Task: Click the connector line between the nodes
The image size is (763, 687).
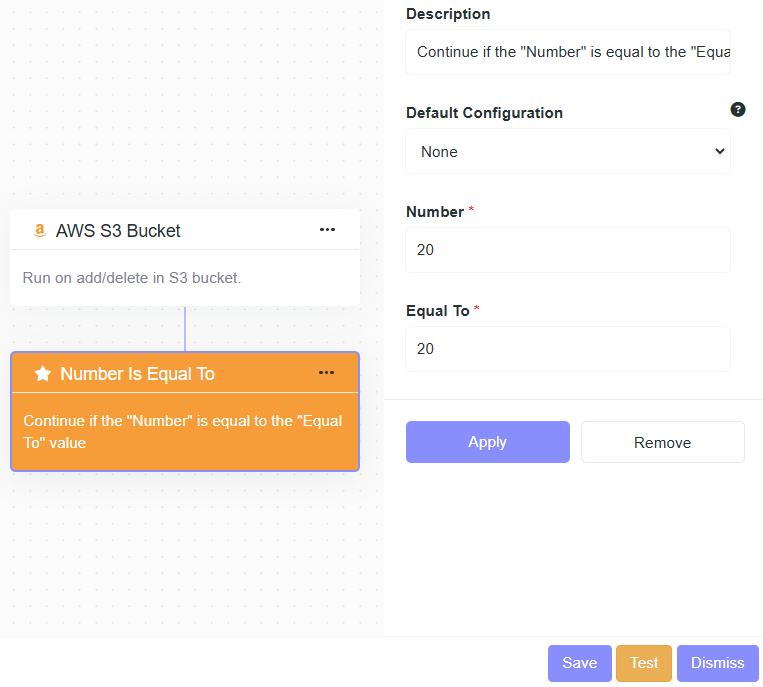Action: [x=185, y=329]
